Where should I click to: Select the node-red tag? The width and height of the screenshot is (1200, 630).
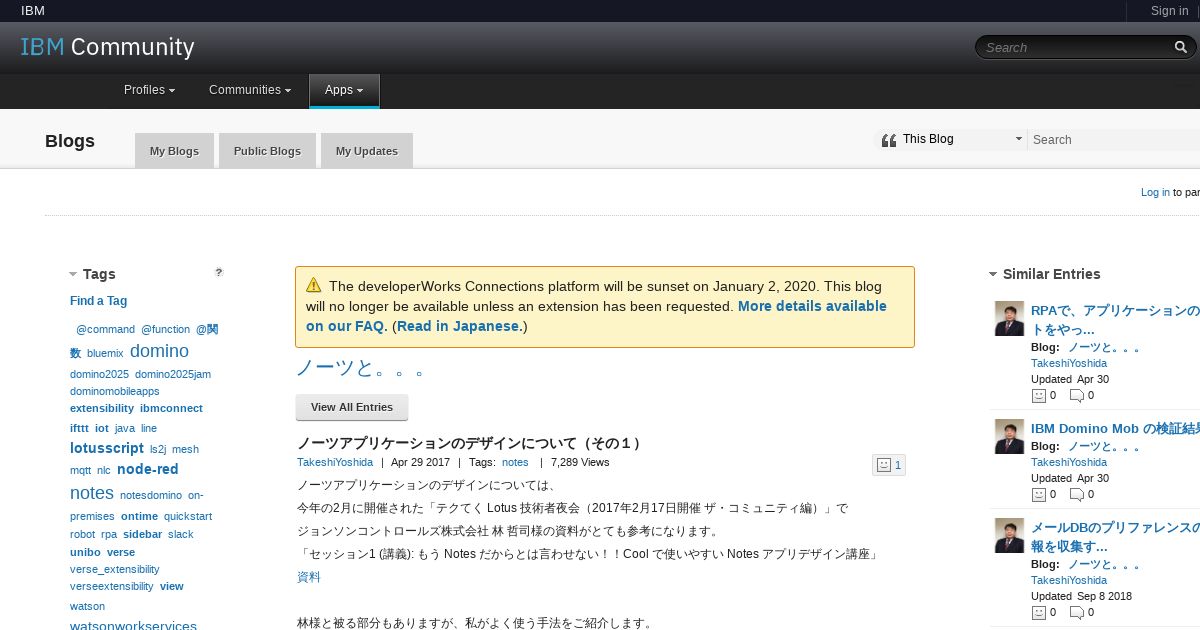point(148,469)
